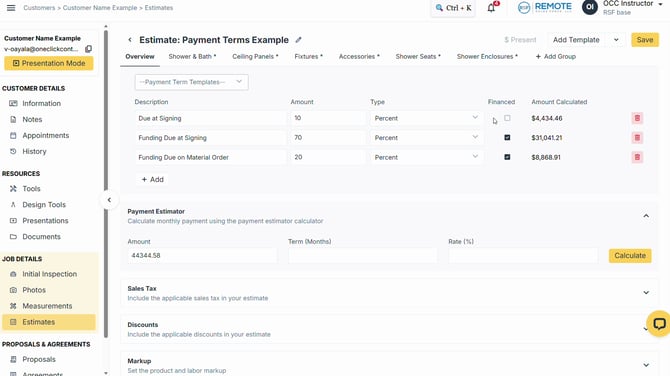Switch to the Overview tab
Screen dimensions: 670x376
(x=140, y=56)
